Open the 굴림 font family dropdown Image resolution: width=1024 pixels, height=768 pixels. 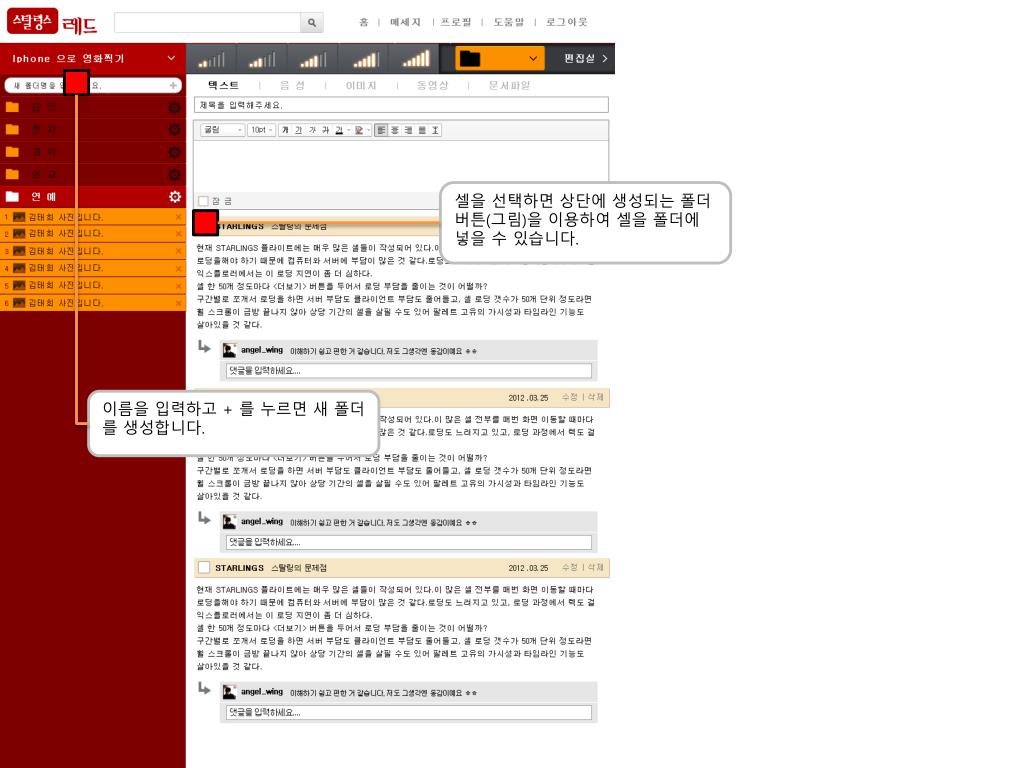tap(223, 130)
